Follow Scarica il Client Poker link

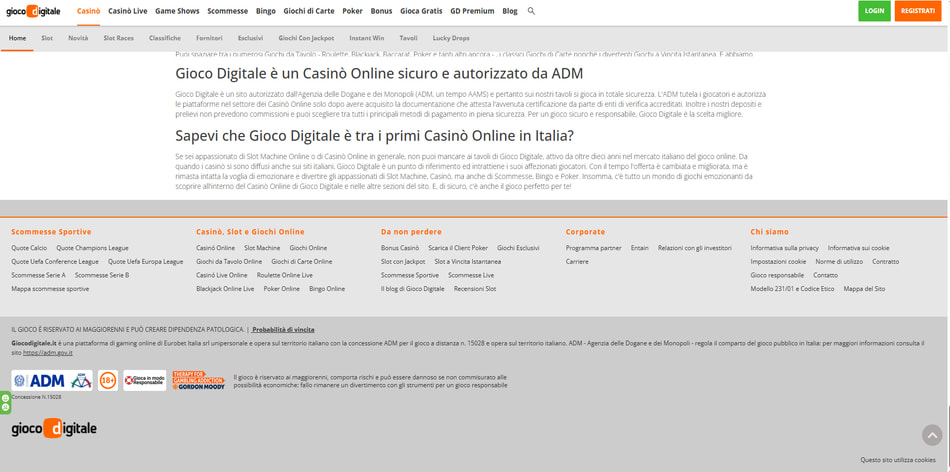458,248
